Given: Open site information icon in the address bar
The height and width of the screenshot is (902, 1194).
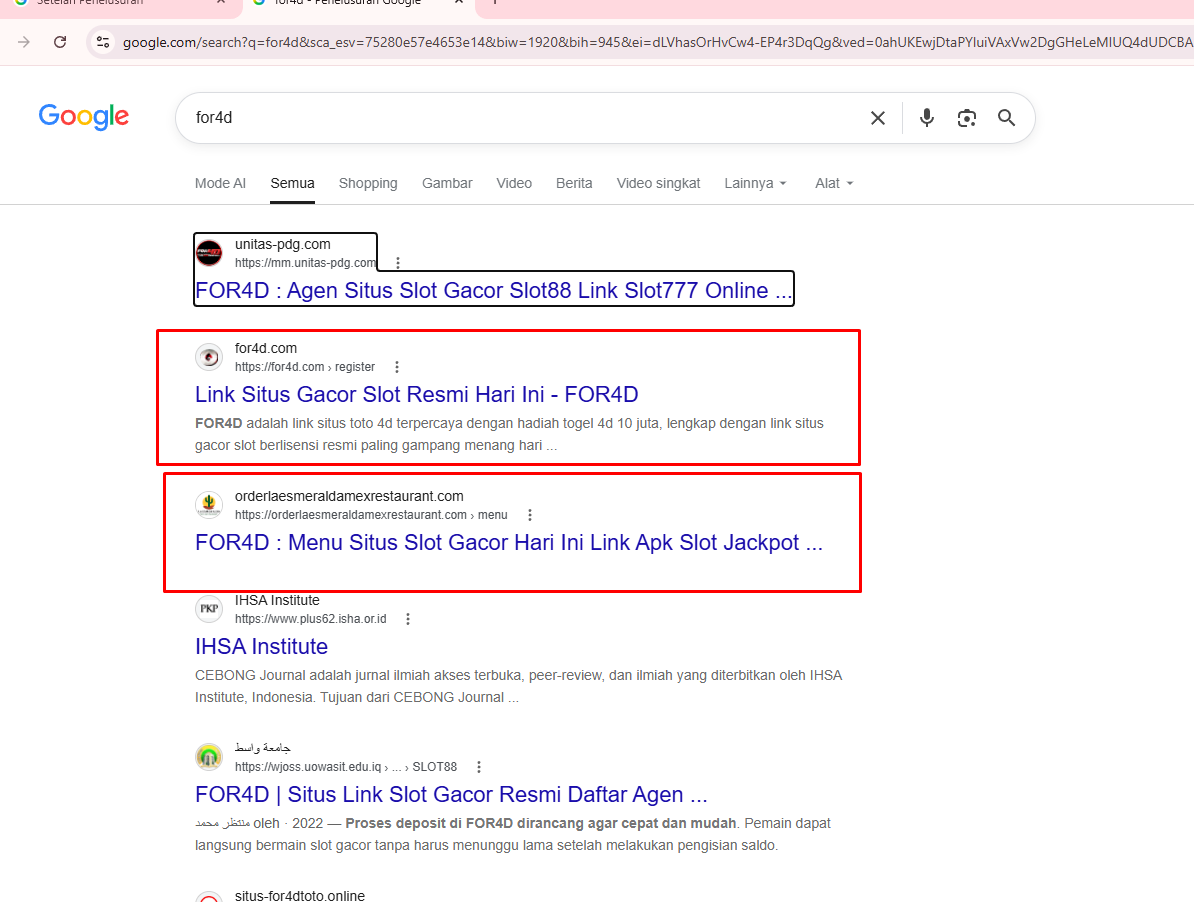Looking at the screenshot, I should tap(103, 42).
